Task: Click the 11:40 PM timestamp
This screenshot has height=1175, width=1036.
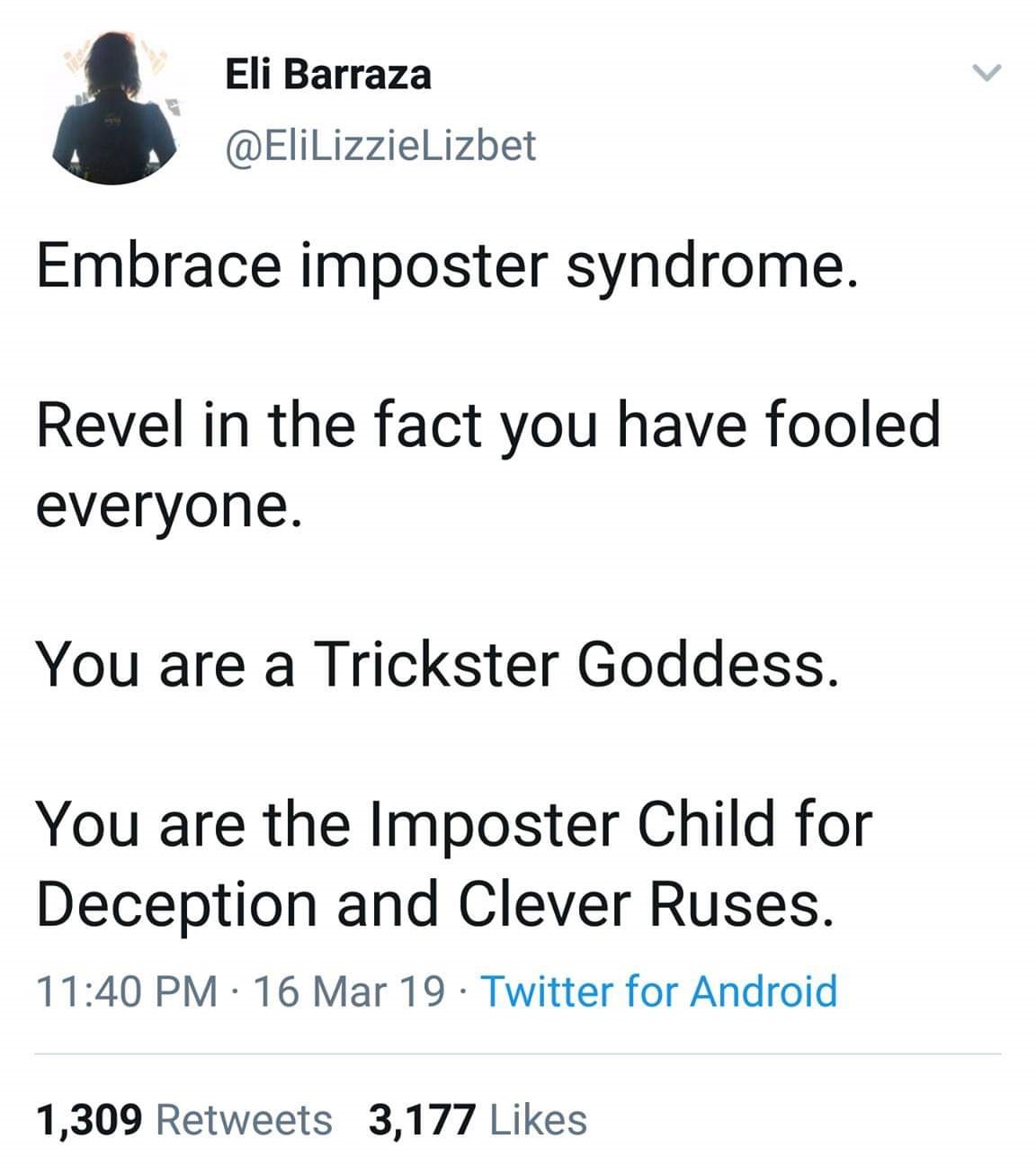Action: point(127,991)
